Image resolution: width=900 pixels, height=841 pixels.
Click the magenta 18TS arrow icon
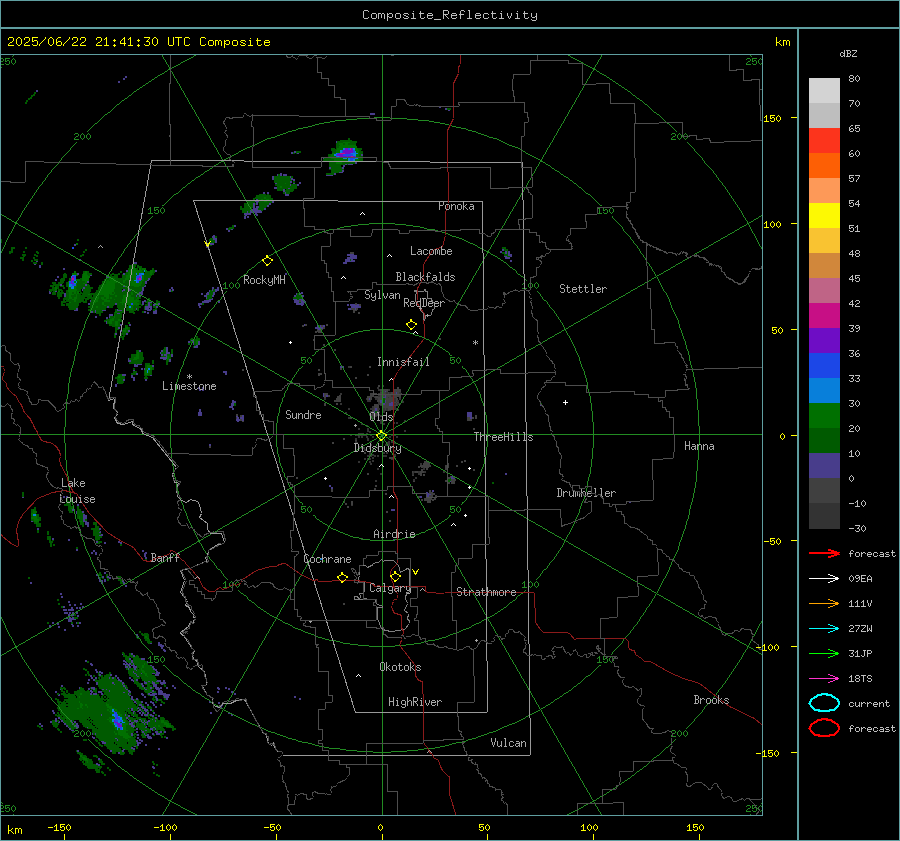pyautogui.click(x=824, y=679)
